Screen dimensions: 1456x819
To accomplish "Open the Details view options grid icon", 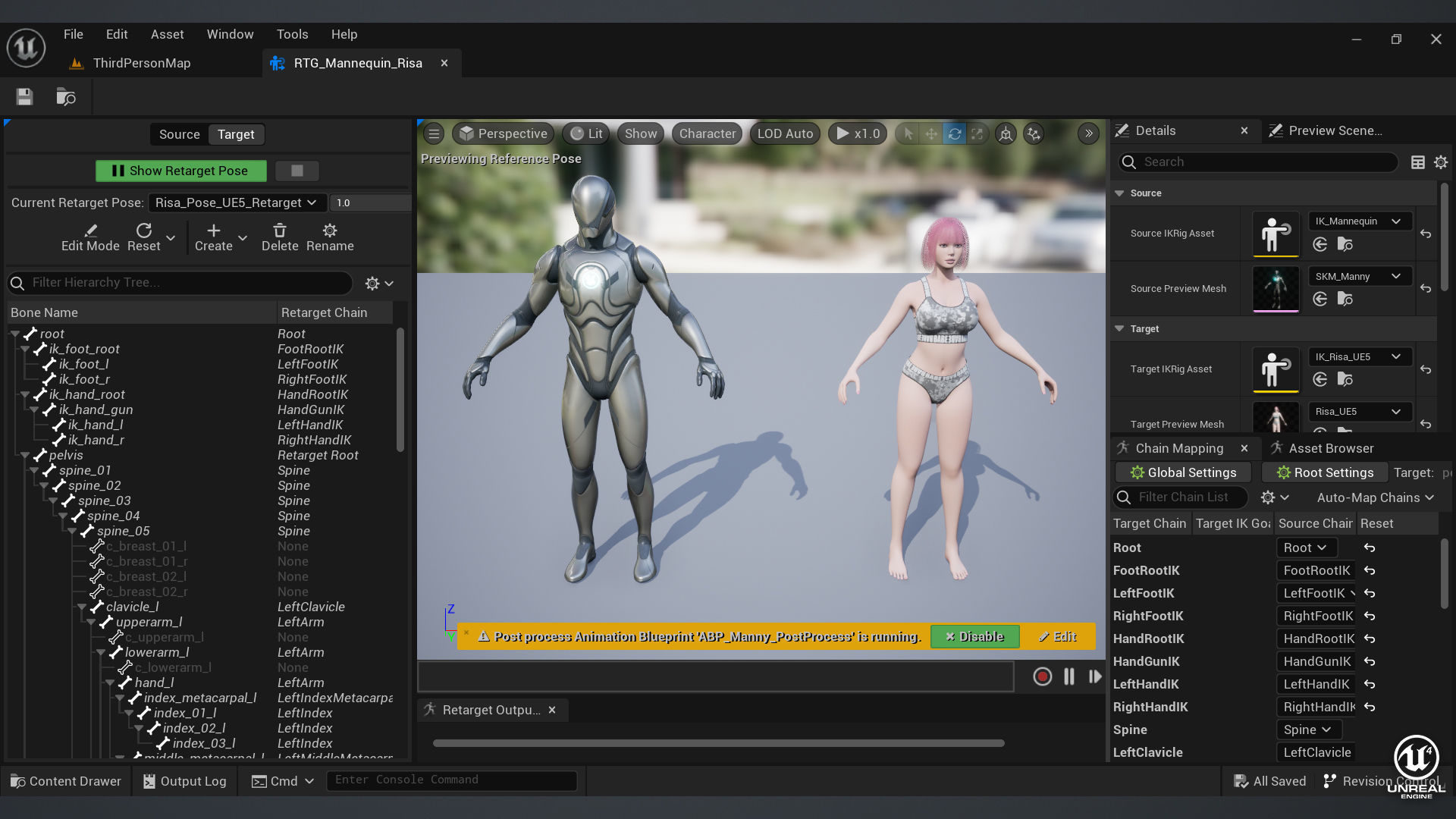I will pos(1417,162).
